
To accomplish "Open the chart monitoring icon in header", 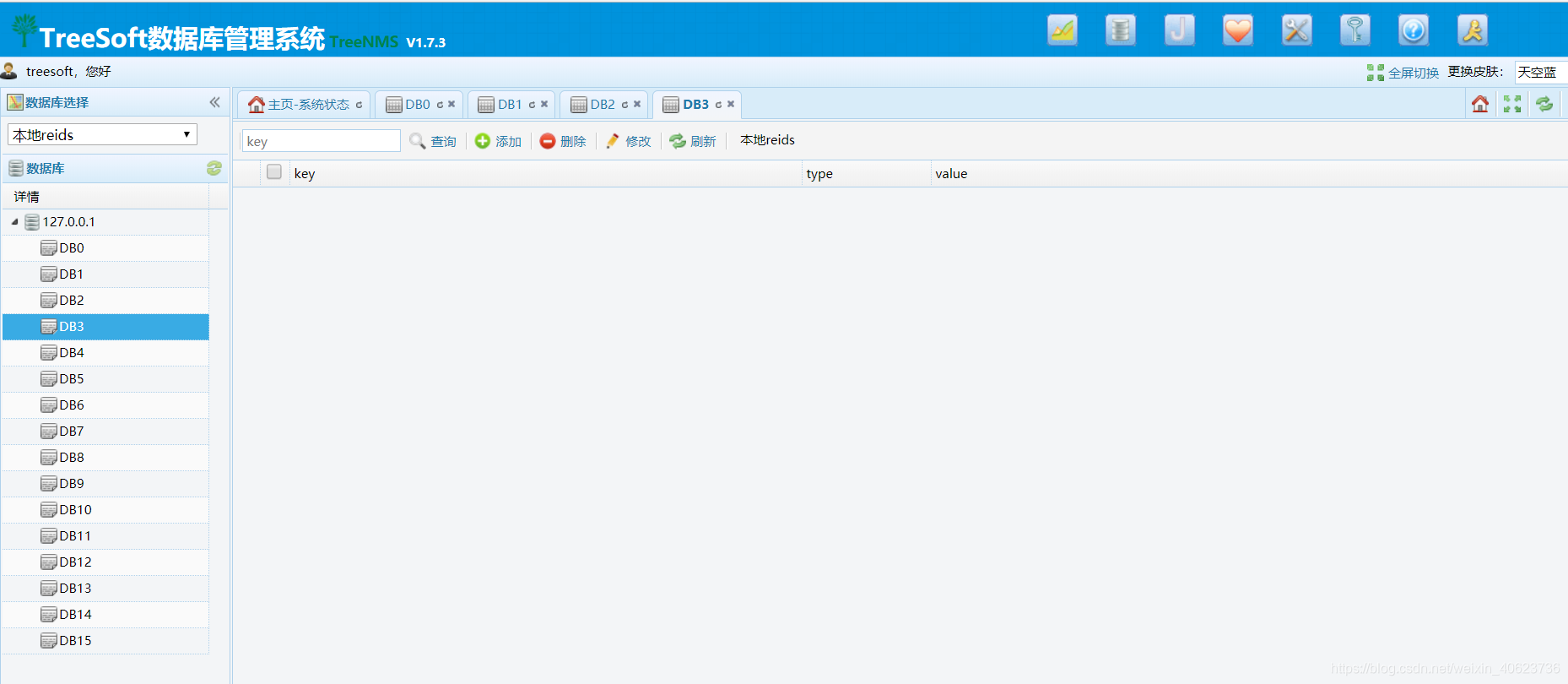I will click(1062, 30).
